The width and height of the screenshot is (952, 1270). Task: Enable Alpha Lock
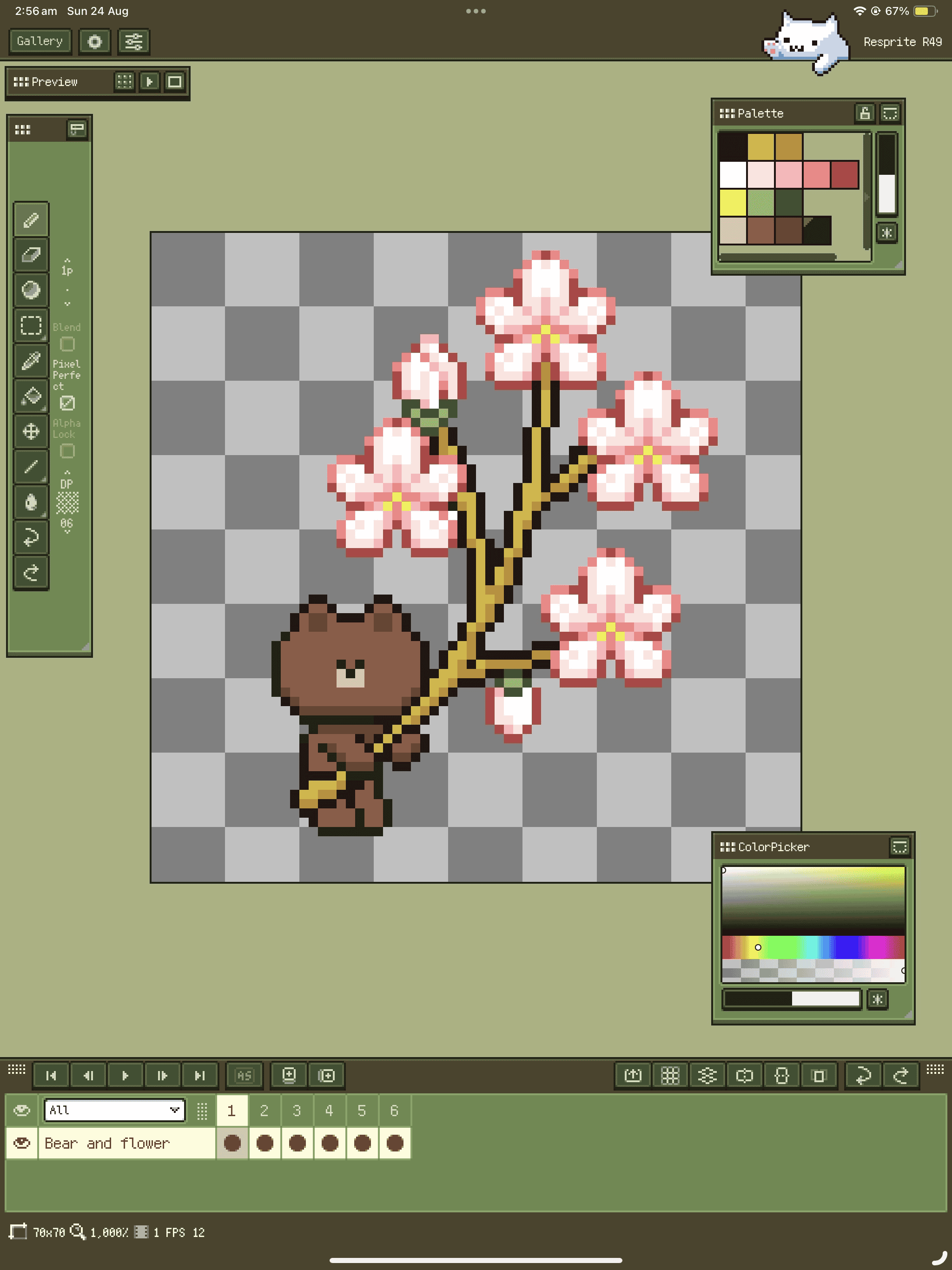click(x=67, y=452)
